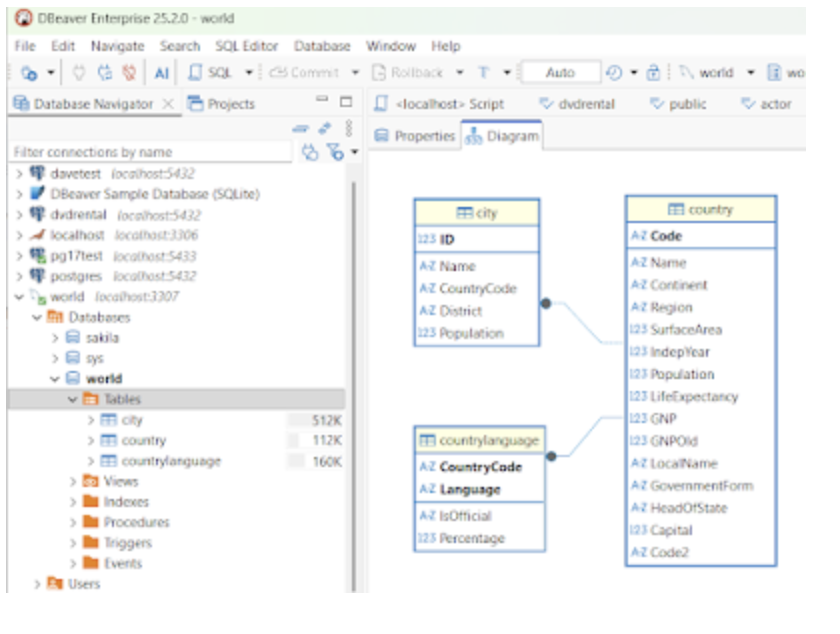Click the navigator vertical scrollbar
This screenshot has width=840, height=634.
(354, 386)
